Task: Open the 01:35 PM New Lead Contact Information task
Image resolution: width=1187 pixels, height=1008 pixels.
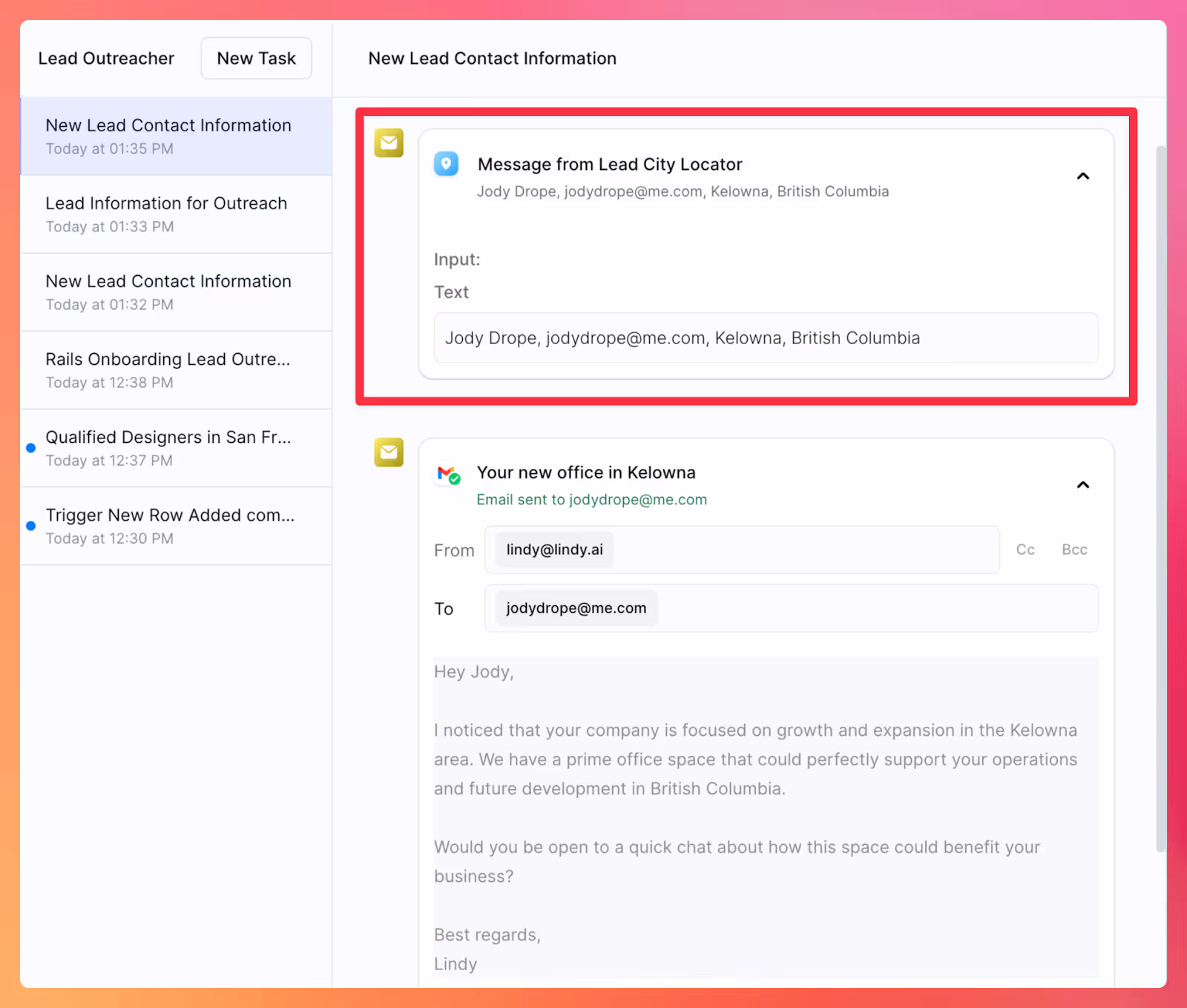Action: pos(176,136)
